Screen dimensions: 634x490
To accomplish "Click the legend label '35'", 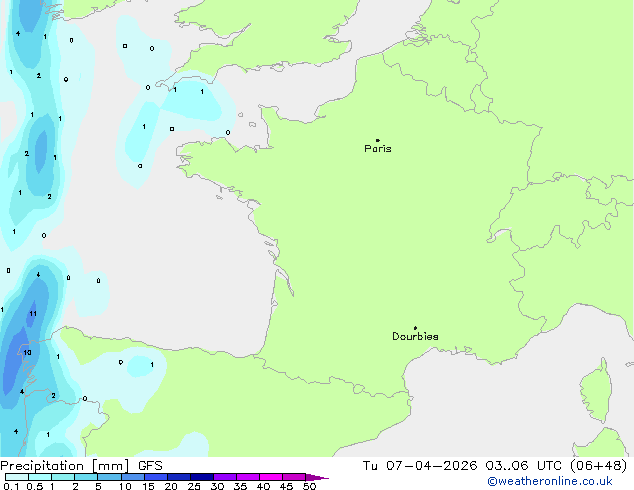I will click(x=240, y=486).
